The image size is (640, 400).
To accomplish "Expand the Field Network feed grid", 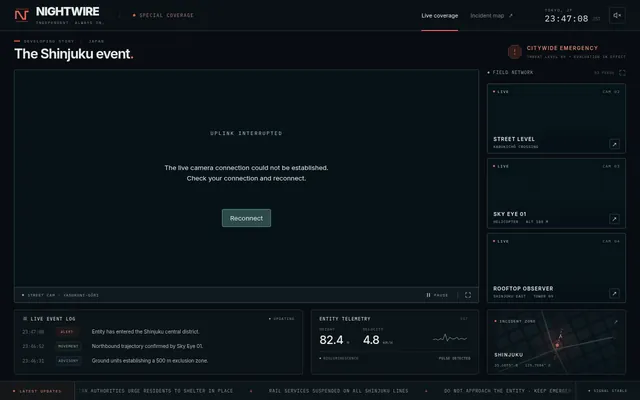I will (x=622, y=73).
